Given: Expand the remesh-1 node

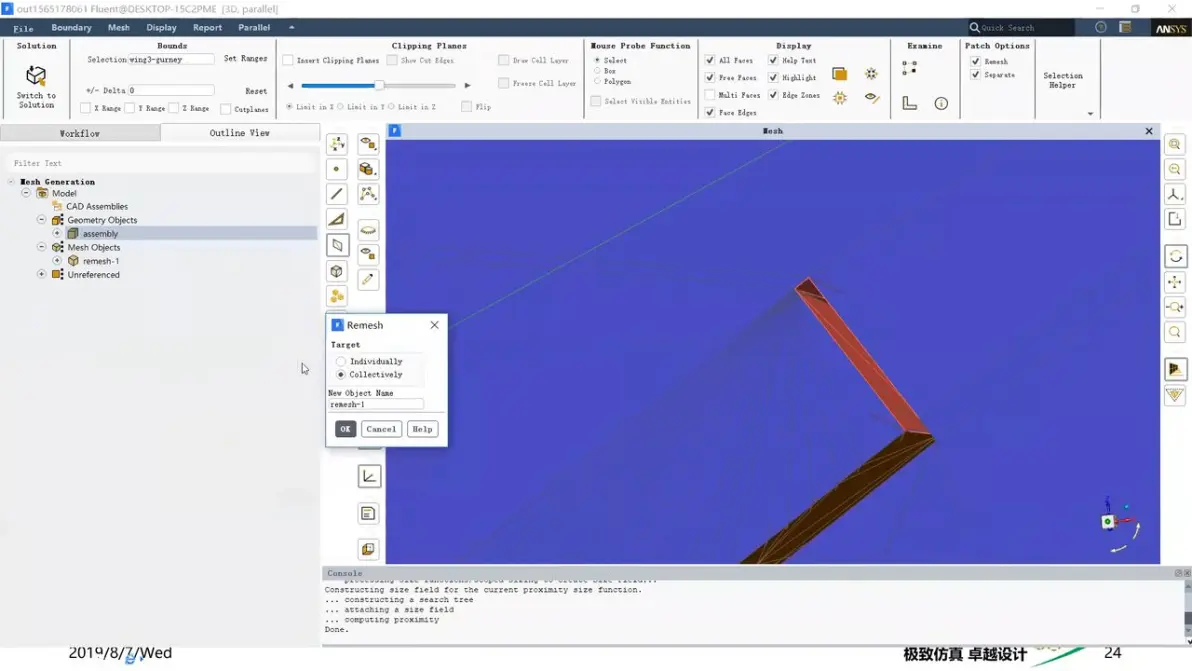Looking at the screenshot, I should click(57, 261).
